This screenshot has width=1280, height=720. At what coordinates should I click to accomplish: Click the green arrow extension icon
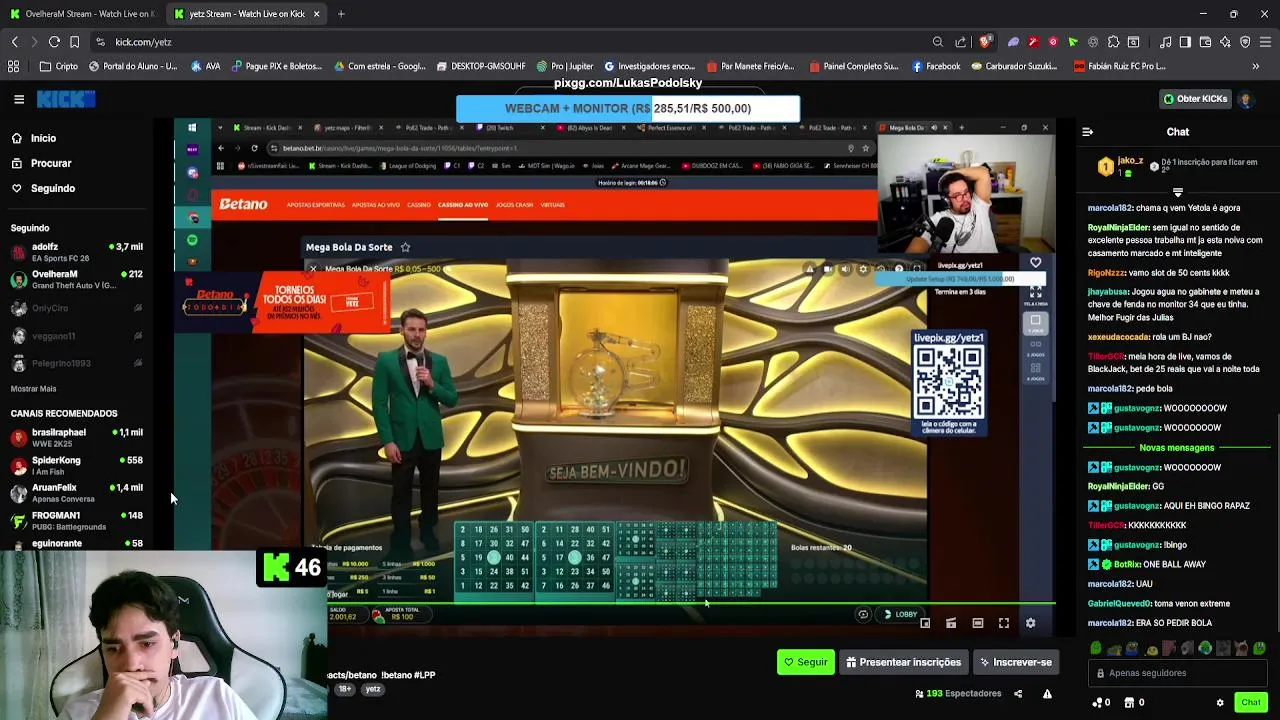tap(1073, 42)
